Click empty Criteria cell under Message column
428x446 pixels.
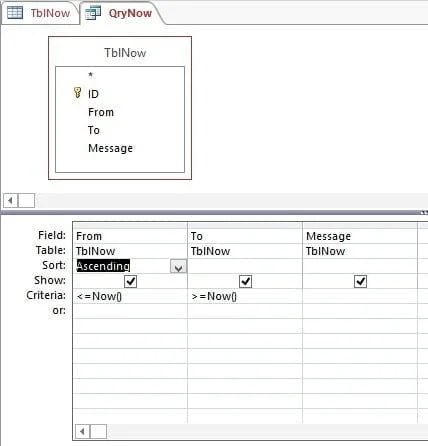[360, 296]
